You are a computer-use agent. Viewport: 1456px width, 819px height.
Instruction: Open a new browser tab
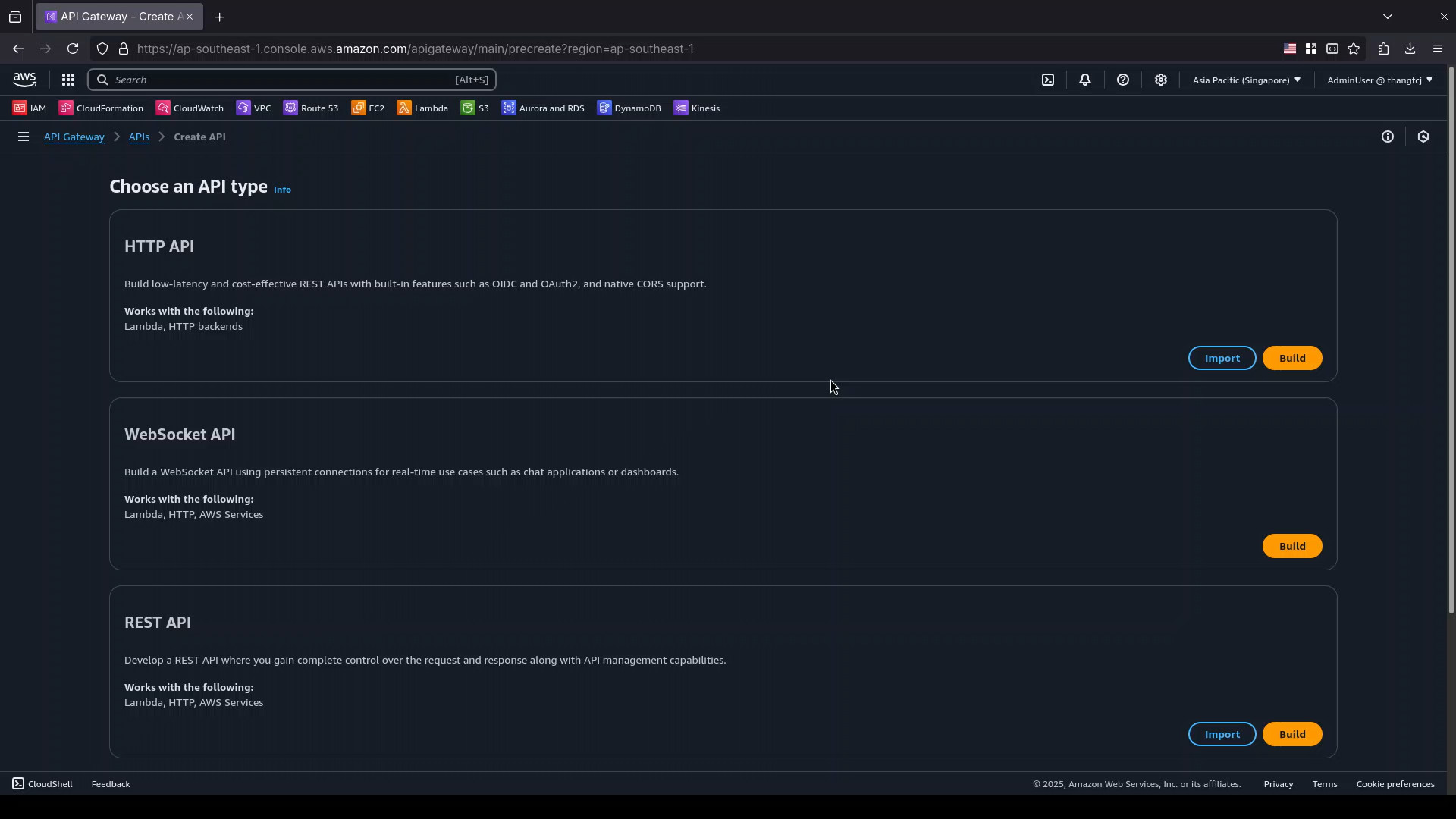[220, 17]
